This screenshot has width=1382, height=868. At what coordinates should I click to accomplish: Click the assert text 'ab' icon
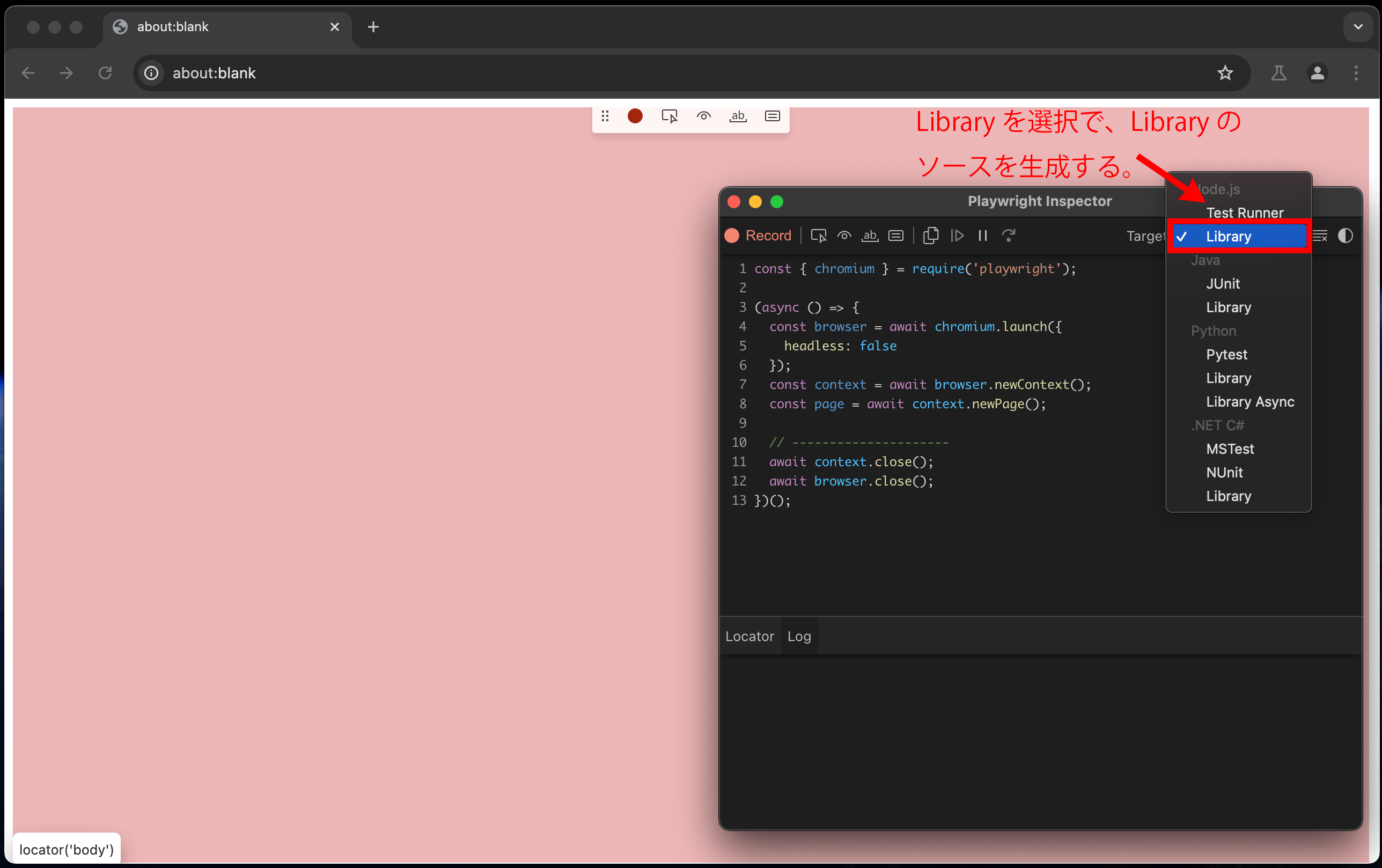tap(870, 236)
